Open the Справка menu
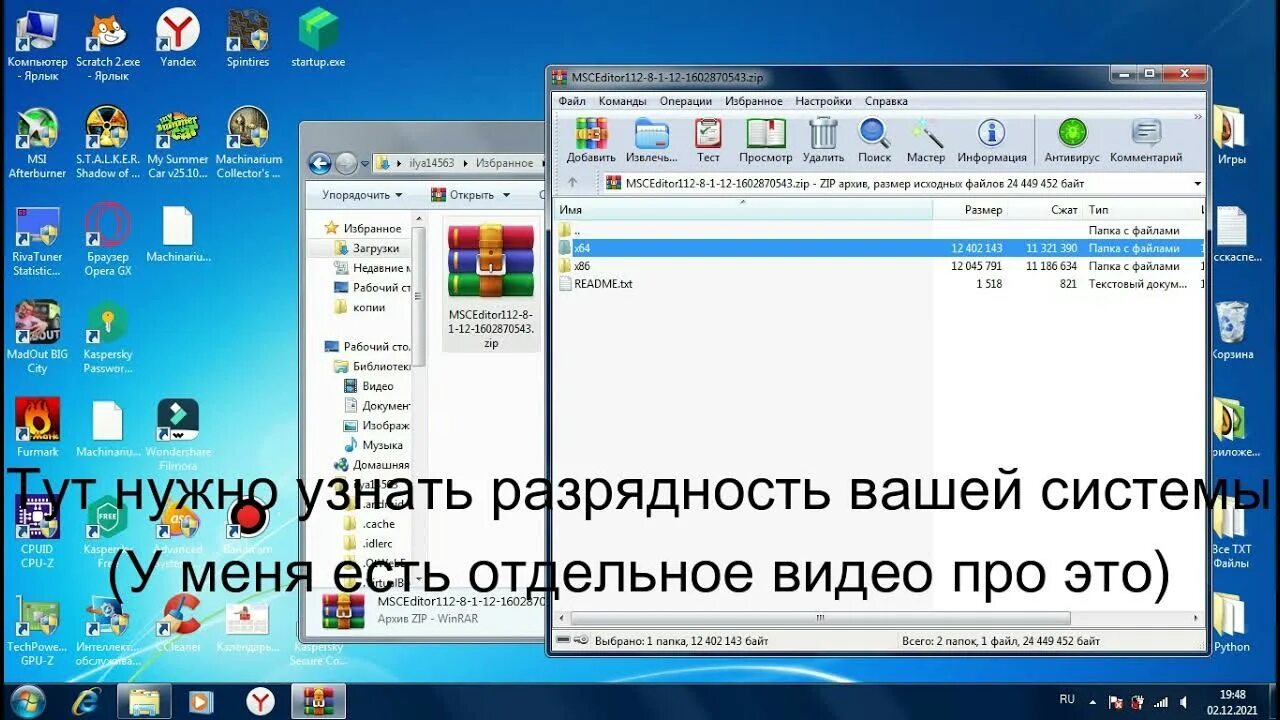 click(x=886, y=101)
